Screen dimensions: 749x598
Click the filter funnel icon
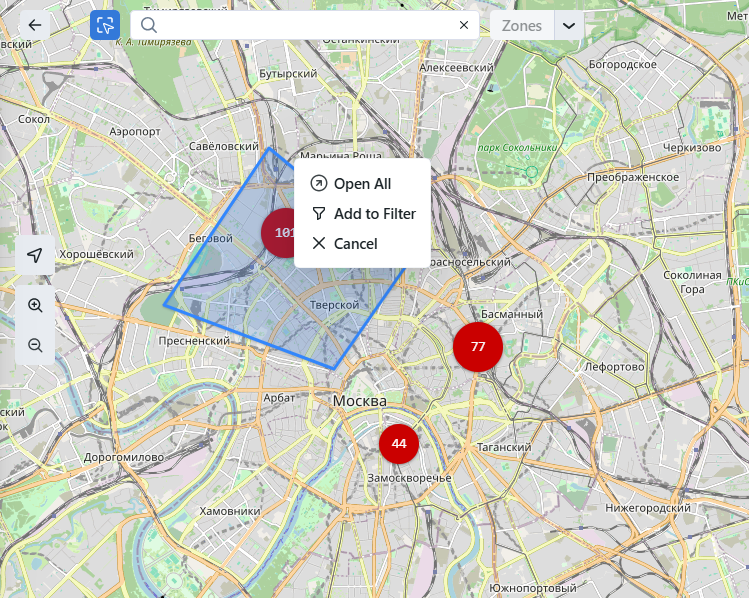(319, 214)
